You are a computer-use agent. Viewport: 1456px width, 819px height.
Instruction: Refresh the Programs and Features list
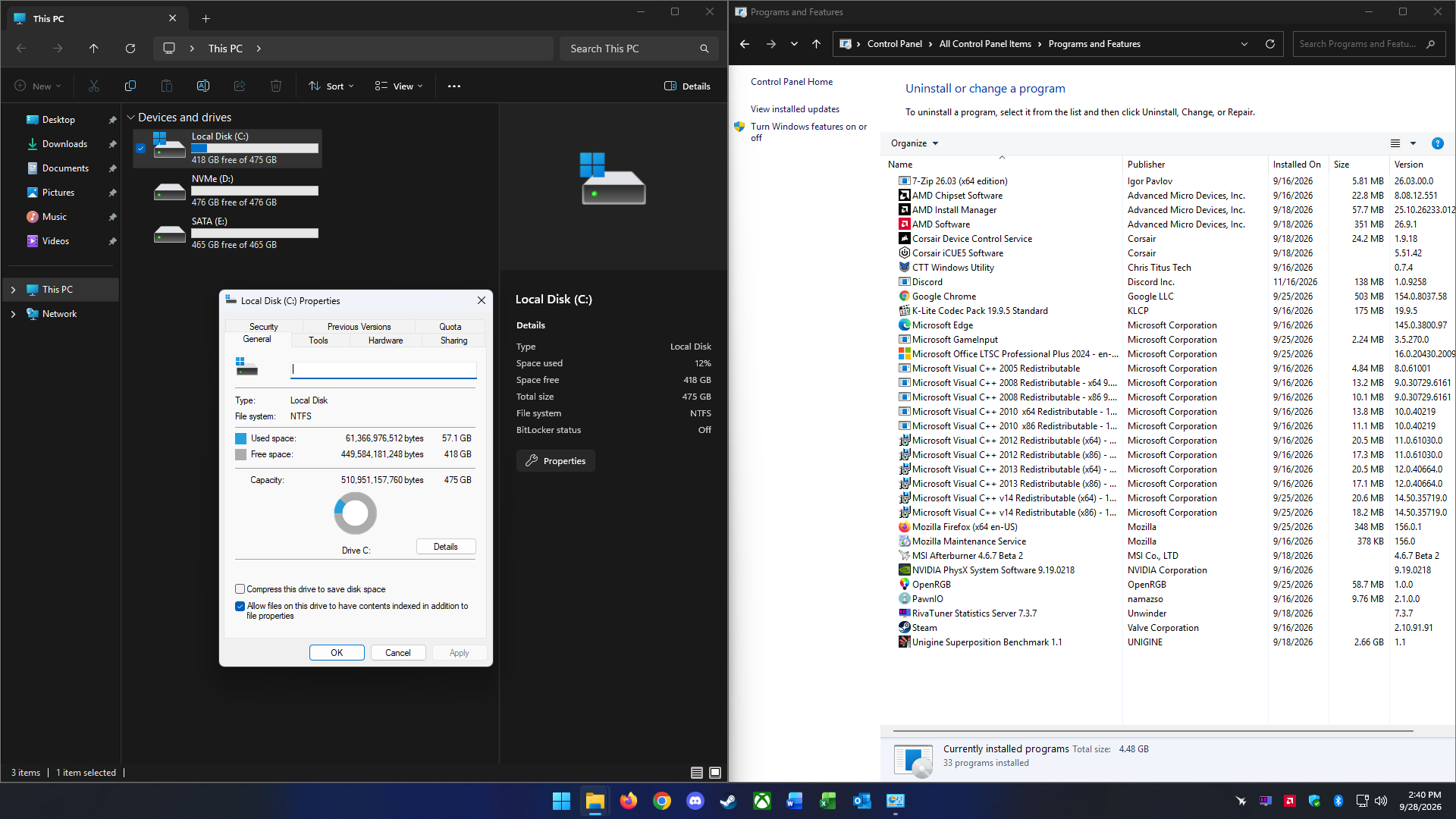pos(1270,44)
